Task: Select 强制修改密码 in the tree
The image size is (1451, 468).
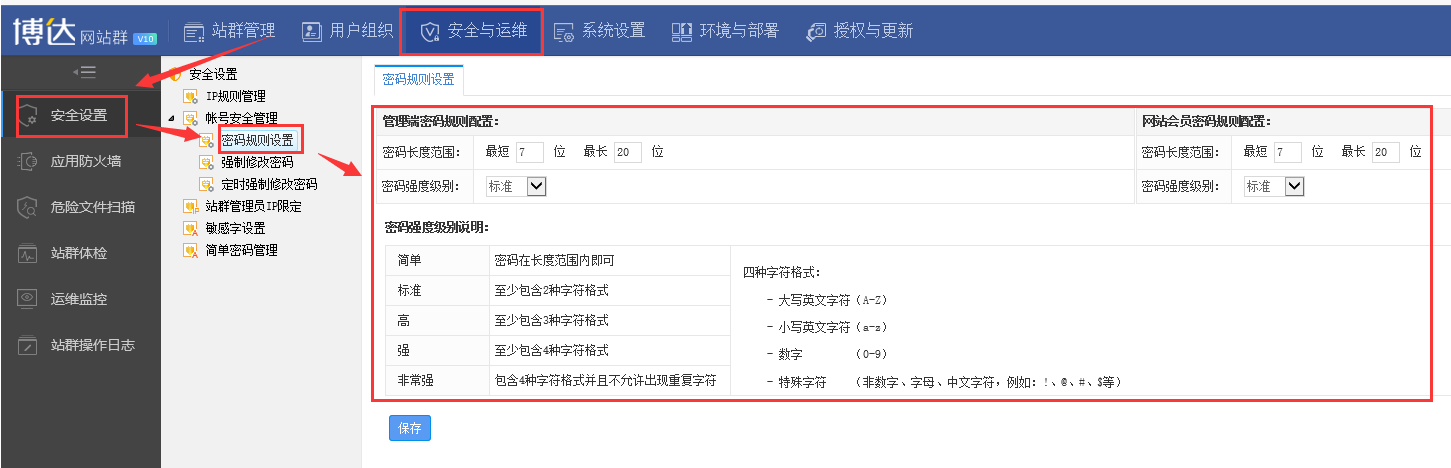Action: [x=257, y=162]
